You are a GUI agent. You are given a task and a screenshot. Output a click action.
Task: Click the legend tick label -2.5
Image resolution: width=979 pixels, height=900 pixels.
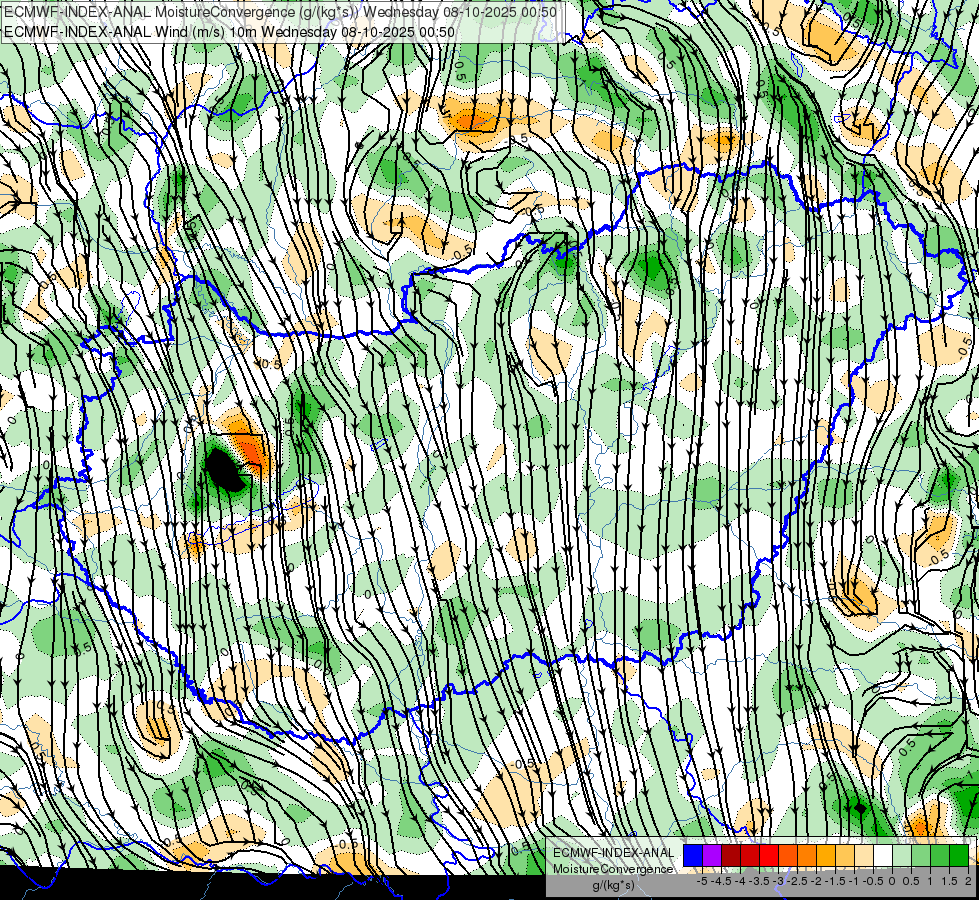[x=797, y=881]
